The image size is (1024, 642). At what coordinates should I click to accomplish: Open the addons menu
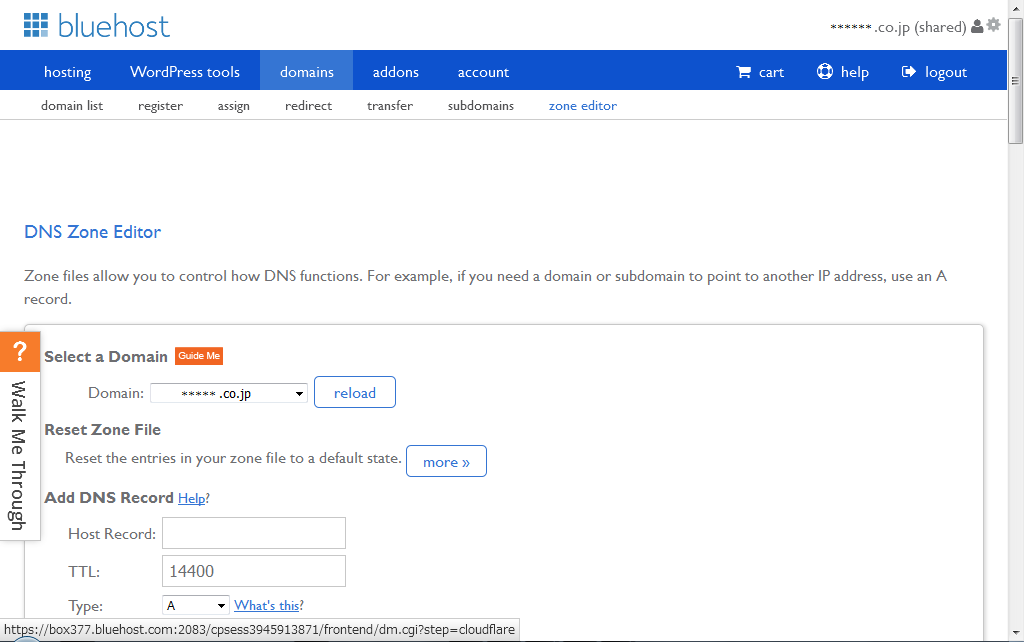(396, 72)
